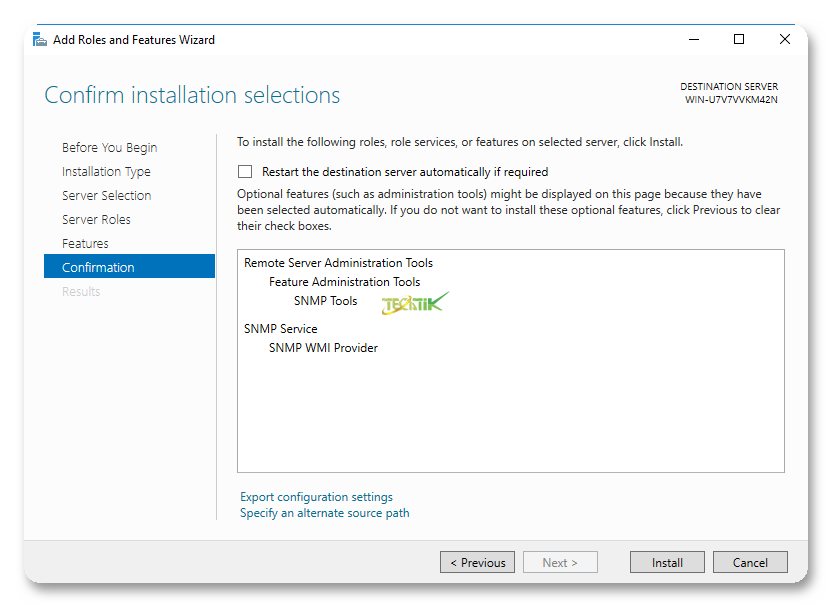Click SNMP Tools in the list

[x=325, y=301]
